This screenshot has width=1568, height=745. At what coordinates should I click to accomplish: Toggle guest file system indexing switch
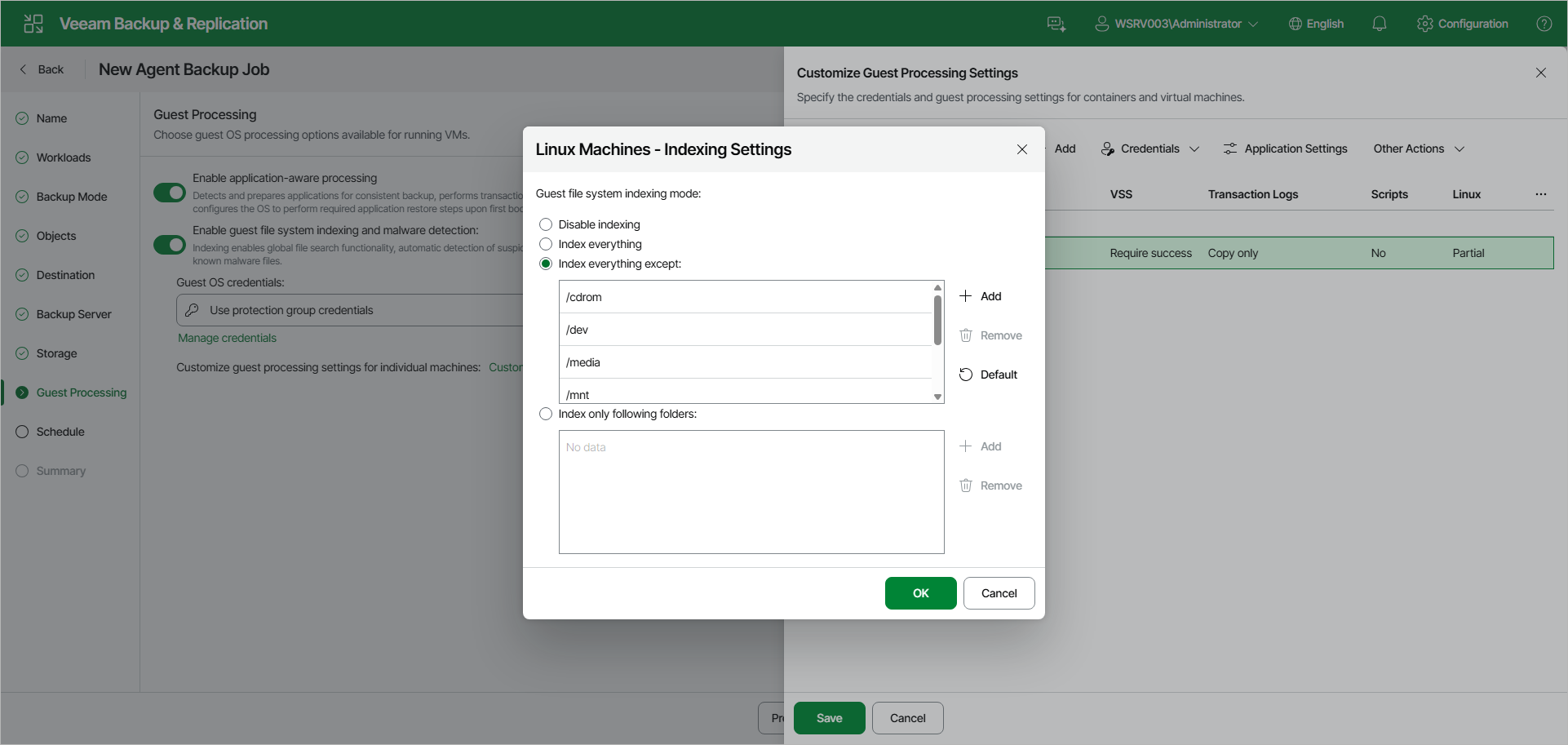(170, 245)
